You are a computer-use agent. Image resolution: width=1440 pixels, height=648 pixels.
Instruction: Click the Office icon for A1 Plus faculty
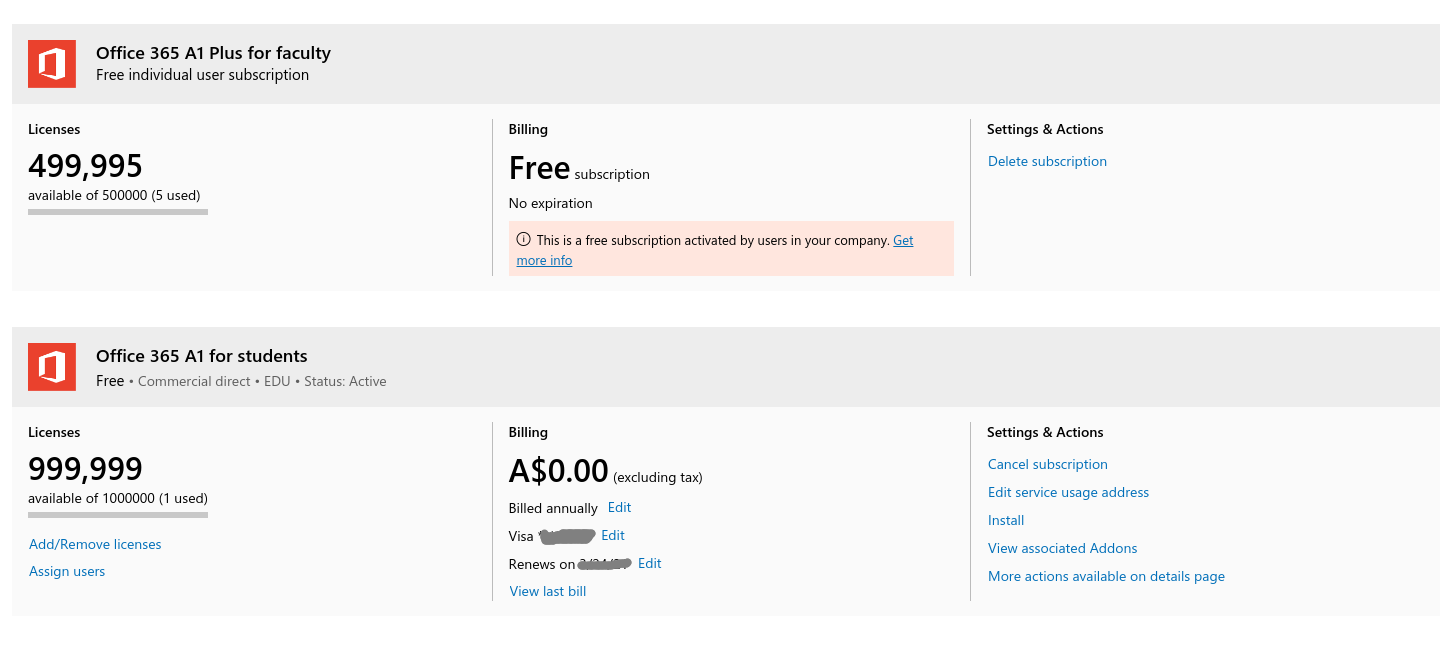[x=52, y=64]
